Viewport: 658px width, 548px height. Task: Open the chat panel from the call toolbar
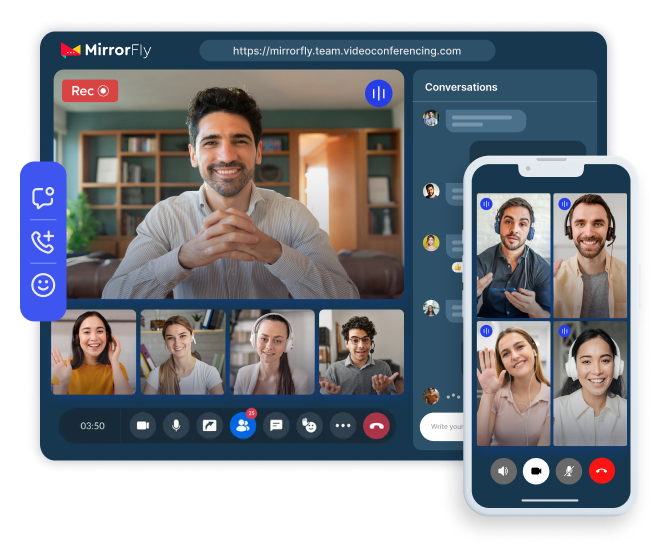pos(276,426)
